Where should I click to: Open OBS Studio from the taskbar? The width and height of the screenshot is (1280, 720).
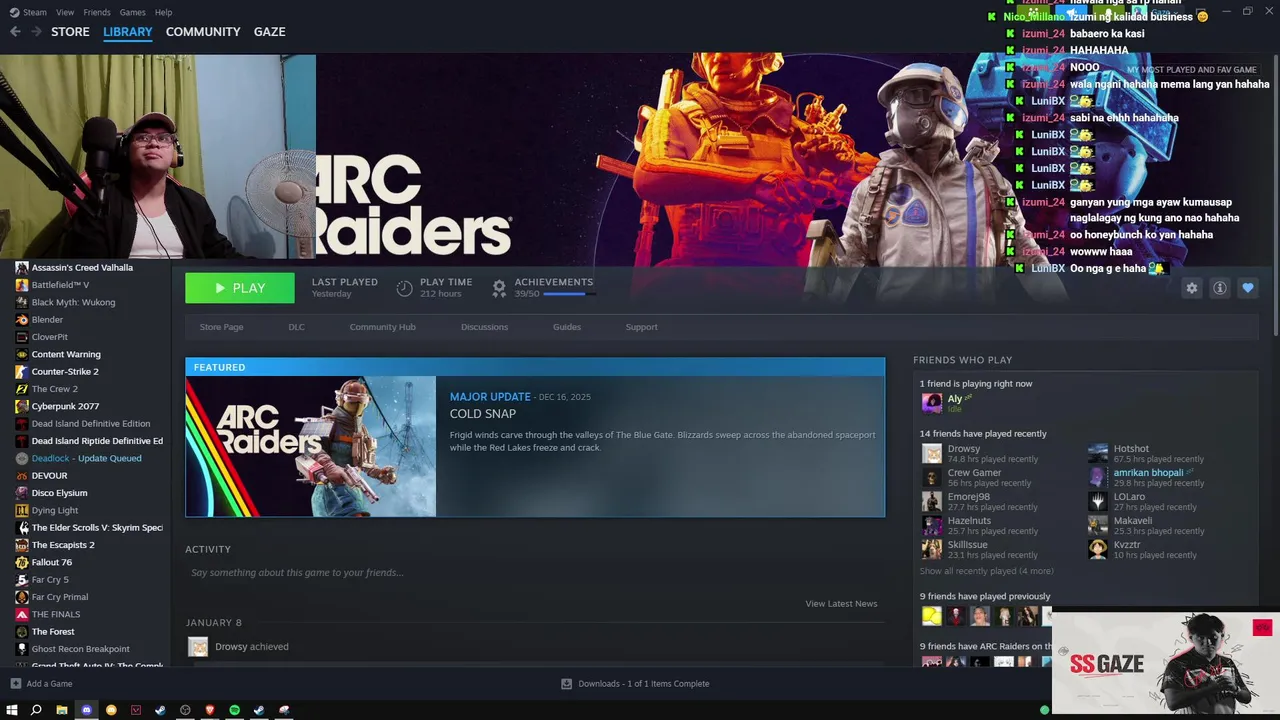(x=185, y=710)
